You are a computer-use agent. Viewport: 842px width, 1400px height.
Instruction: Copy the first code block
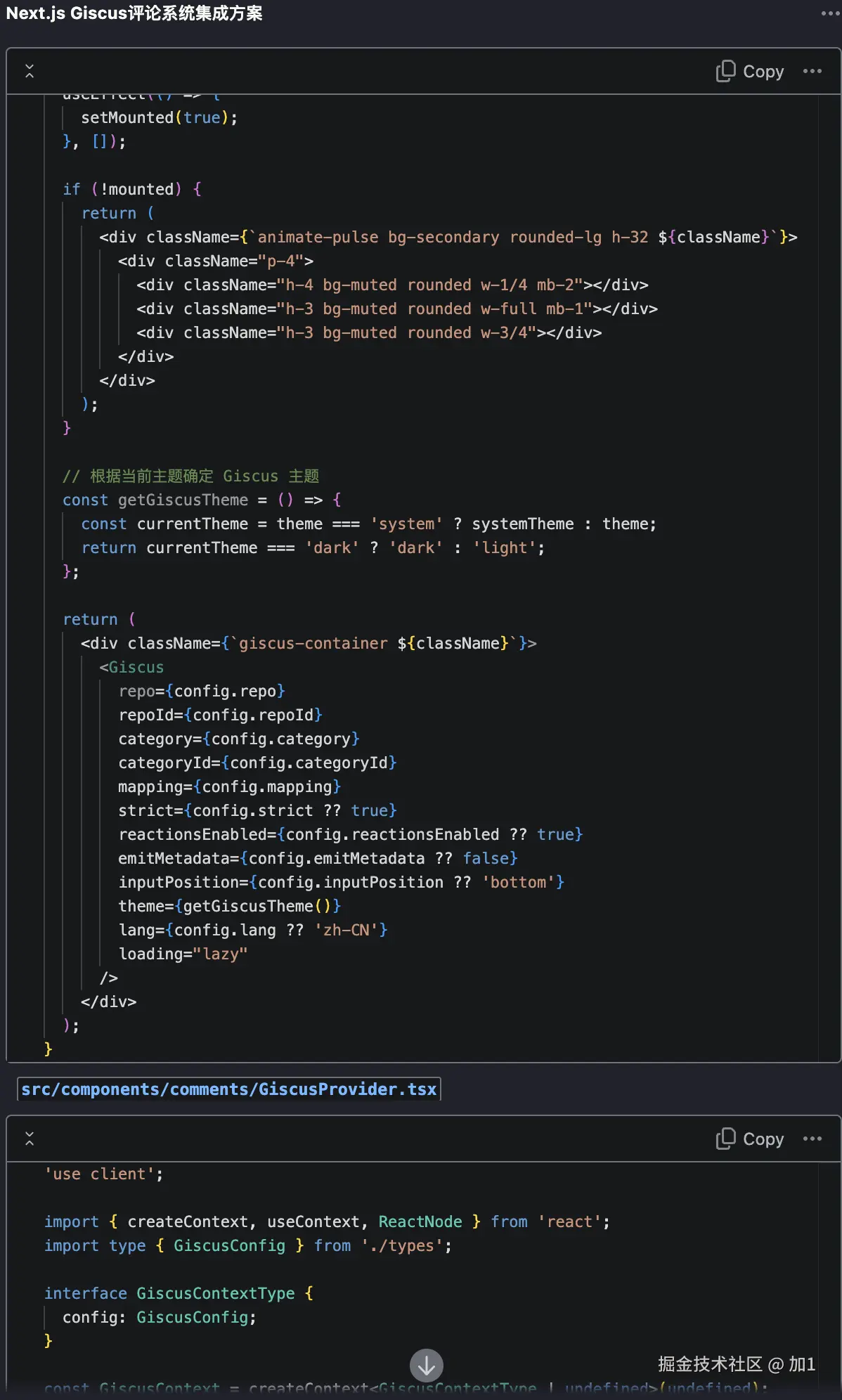click(x=750, y=71)
